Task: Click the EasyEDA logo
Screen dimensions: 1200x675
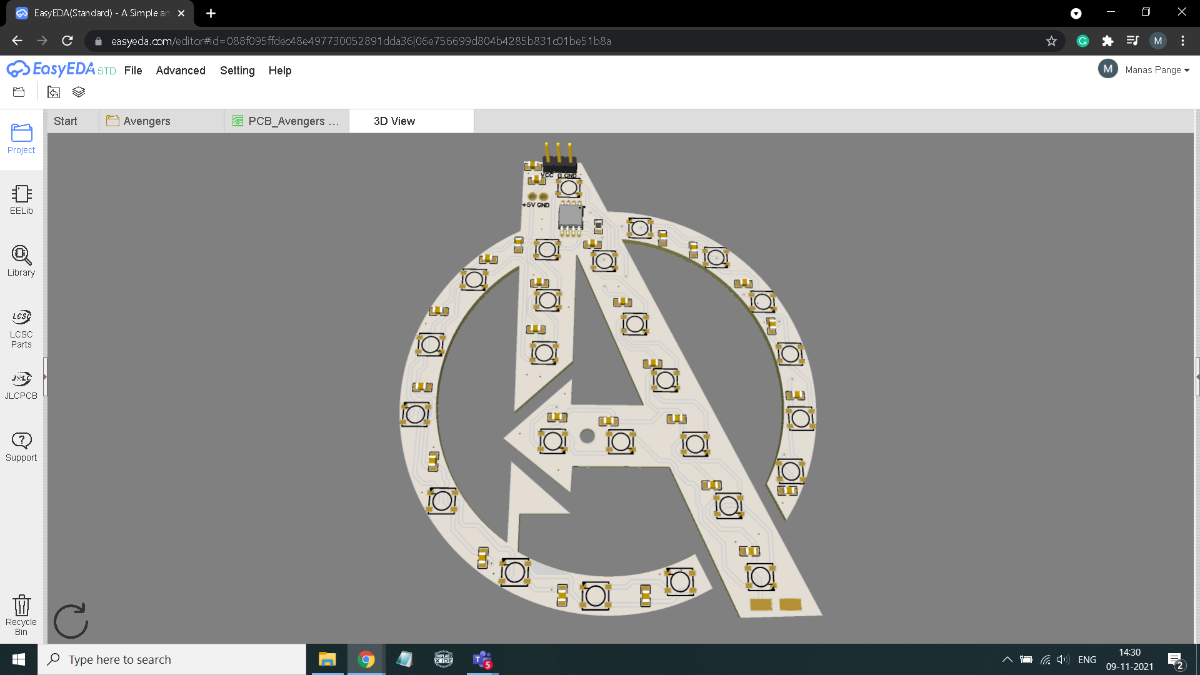Action: (x=61, y=70)
